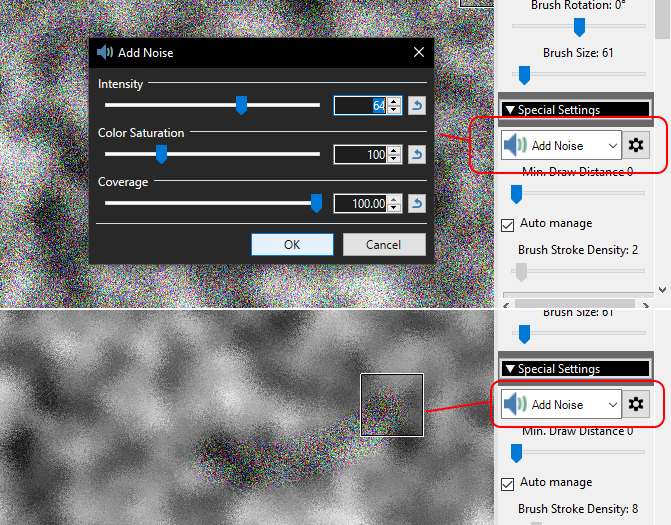The image size is (671, 525).
Task: Open lower panel effect settings gear
Action: (x=636, y=404)
